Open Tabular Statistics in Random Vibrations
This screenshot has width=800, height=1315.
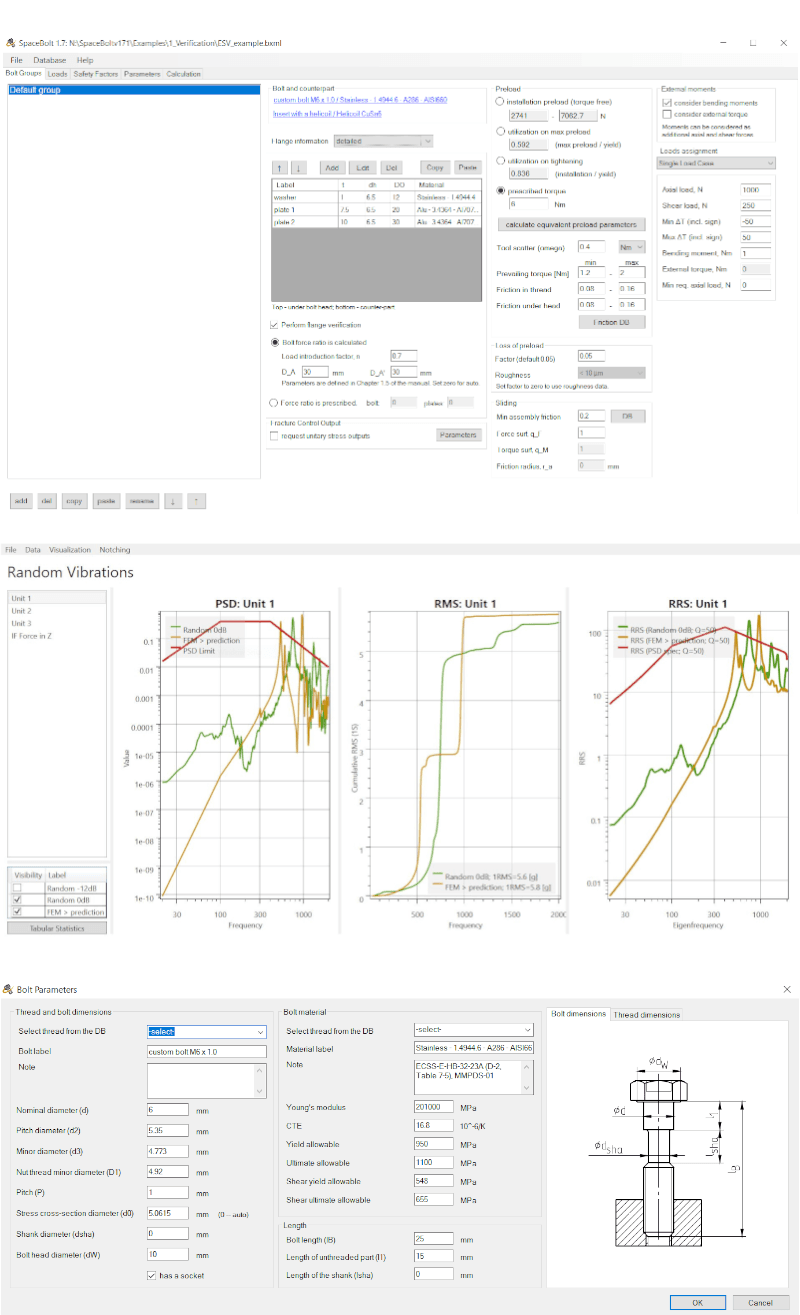coord(57,927)
